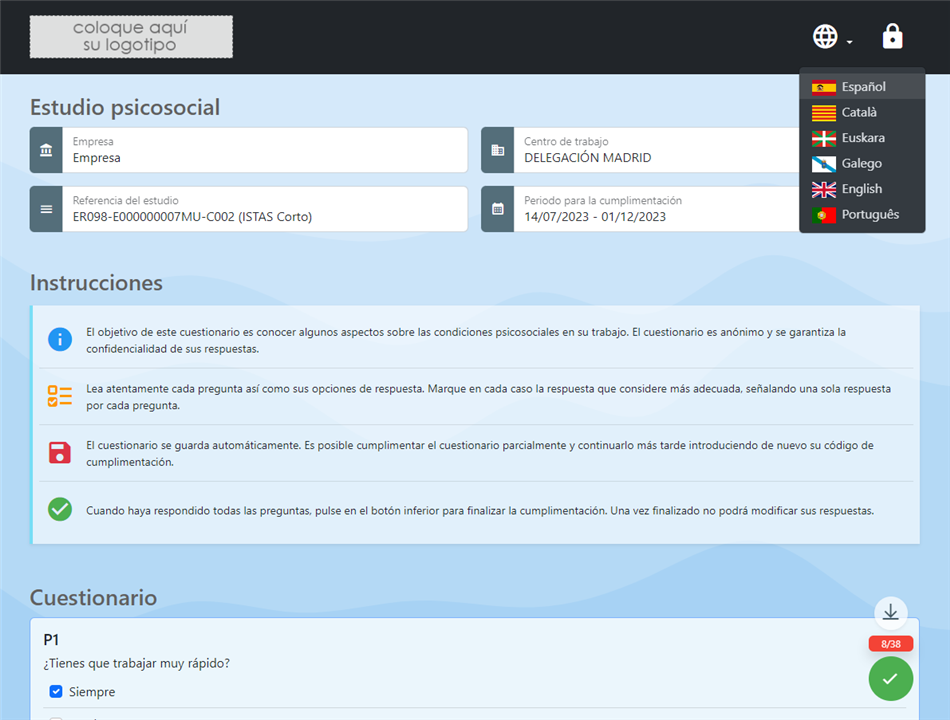Change language to English

861,189
